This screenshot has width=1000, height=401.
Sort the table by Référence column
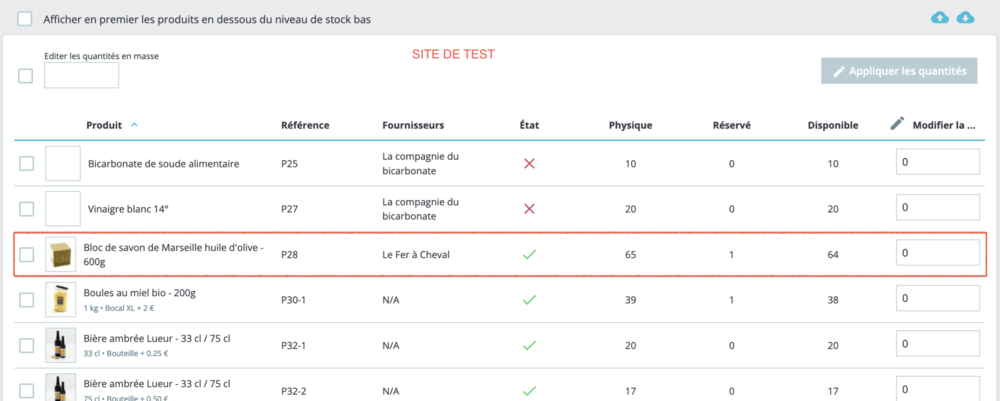tap(305, 125)
